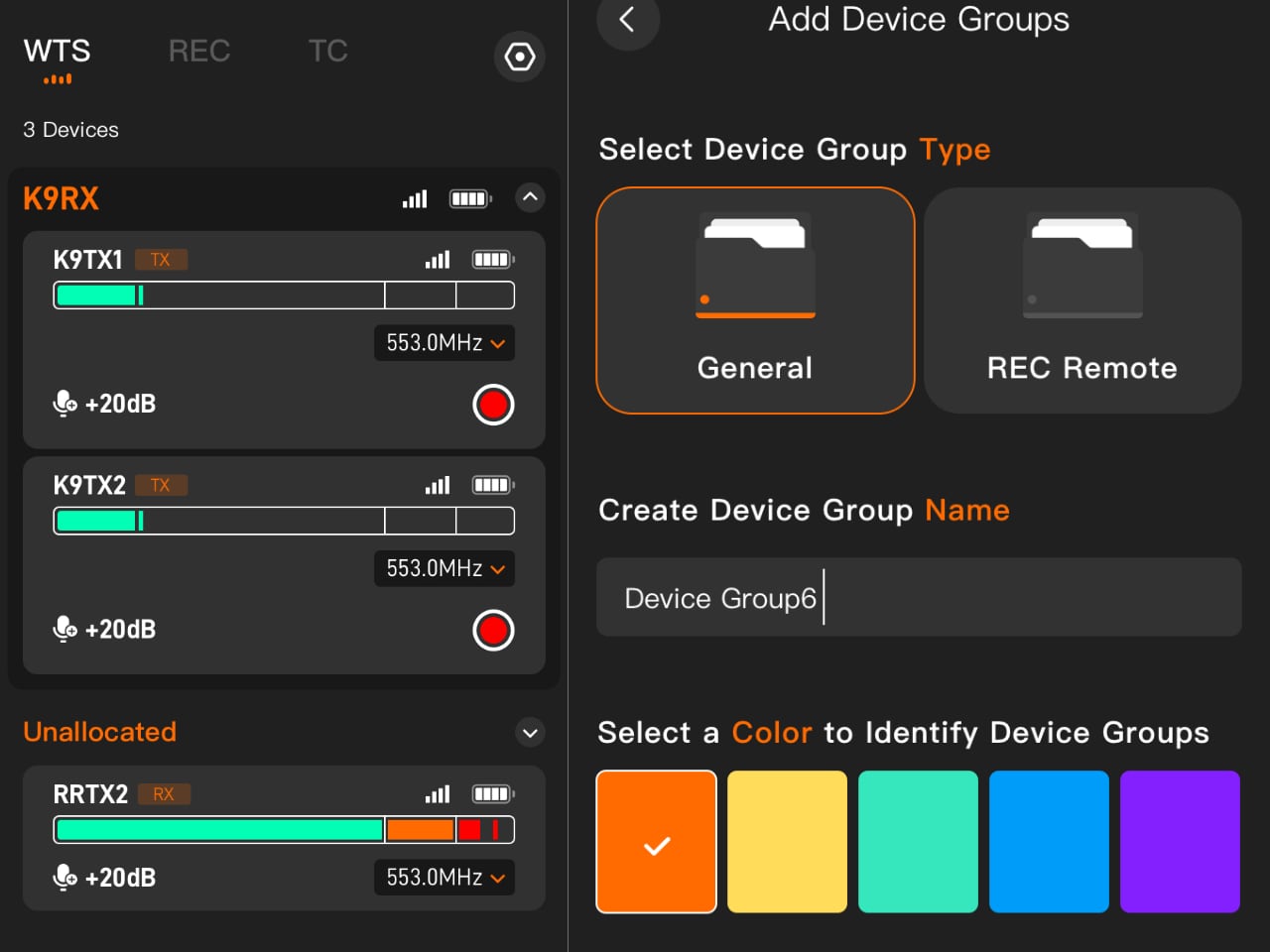The image size is (1270, 952).
Task: Click the RRTX2 mic gain icon
Action: [65, 877]
